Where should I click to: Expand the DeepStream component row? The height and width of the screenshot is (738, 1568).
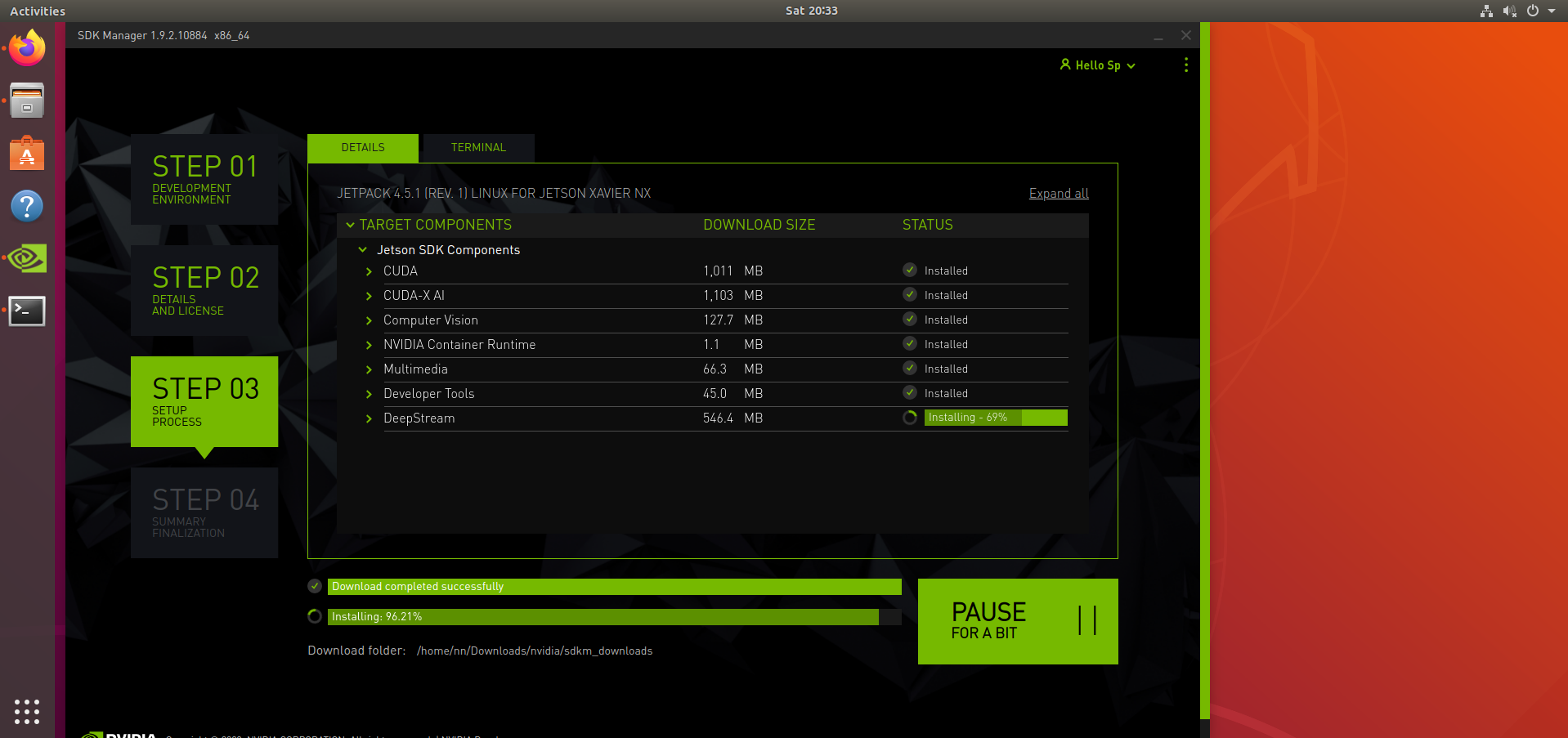(369, 418)
